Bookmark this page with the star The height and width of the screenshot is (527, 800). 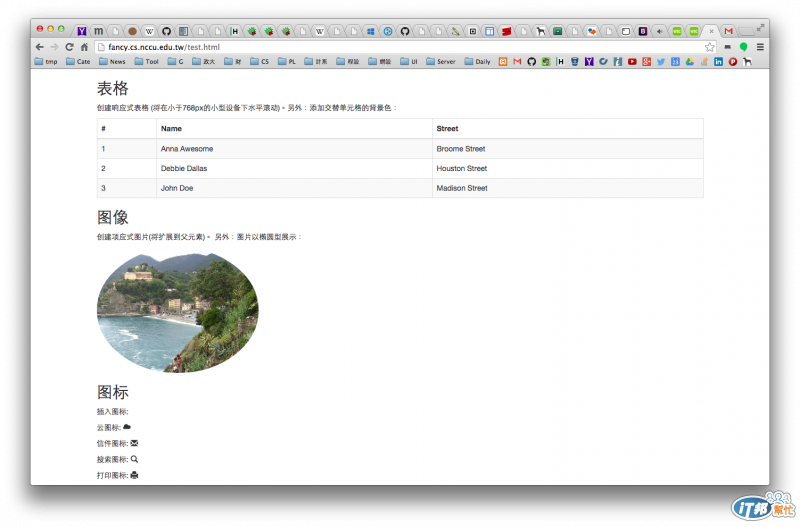710,47
